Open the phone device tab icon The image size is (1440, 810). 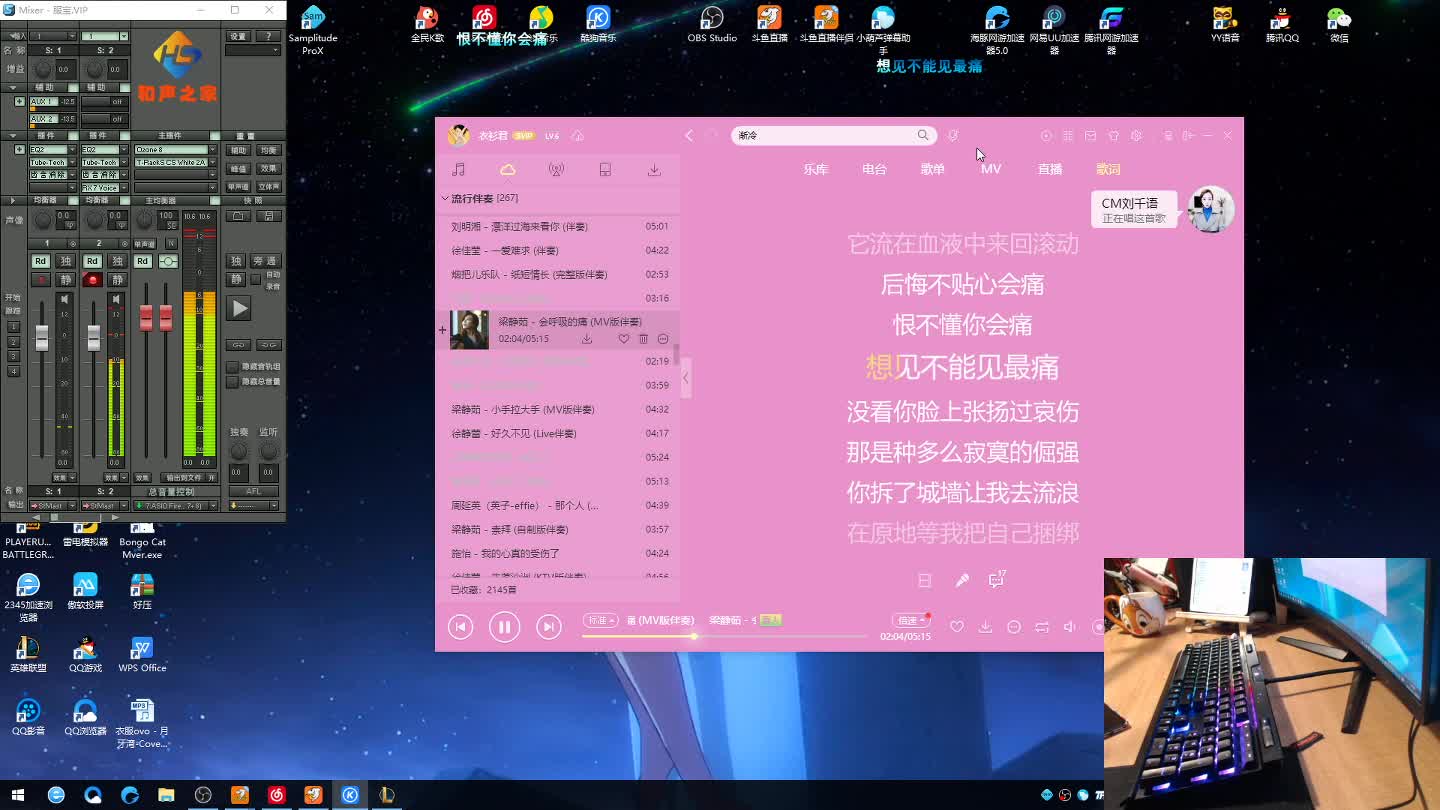[605, 170]
